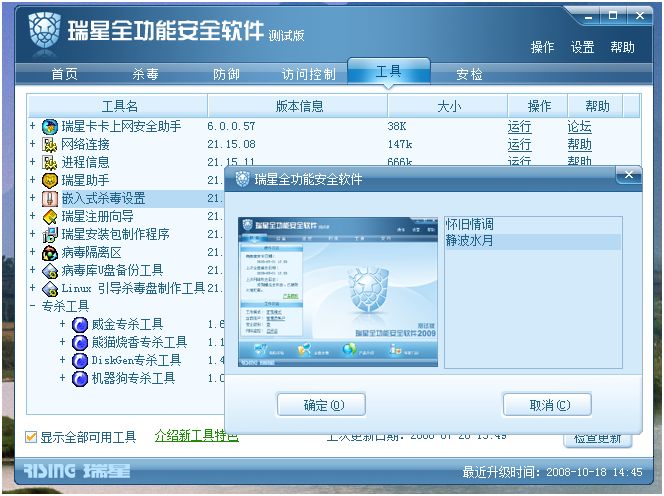Select the 病毒隔离区 row text
The image size is (664, 496).
point(91,253)
